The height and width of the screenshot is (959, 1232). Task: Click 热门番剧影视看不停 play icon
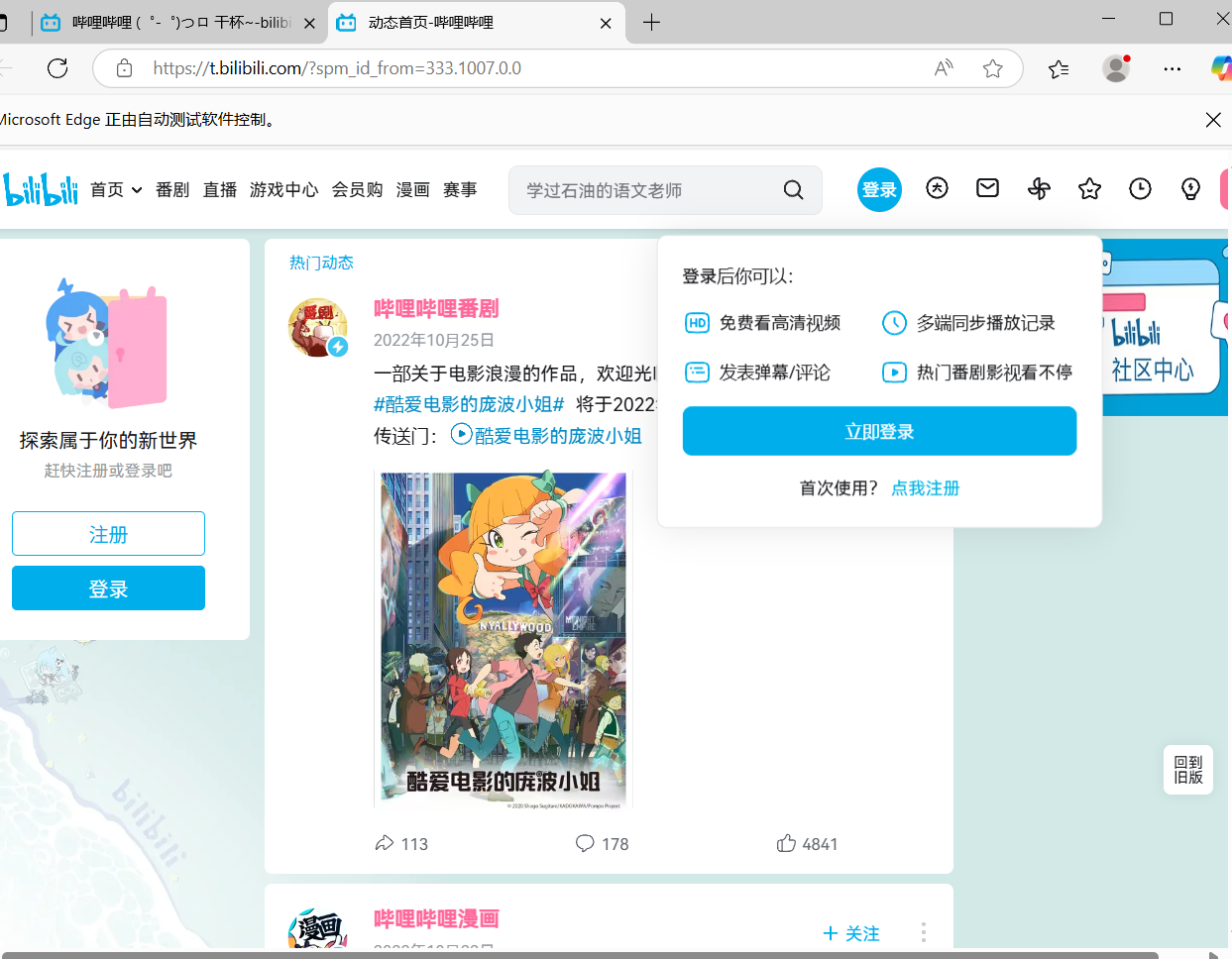point(894,373)
